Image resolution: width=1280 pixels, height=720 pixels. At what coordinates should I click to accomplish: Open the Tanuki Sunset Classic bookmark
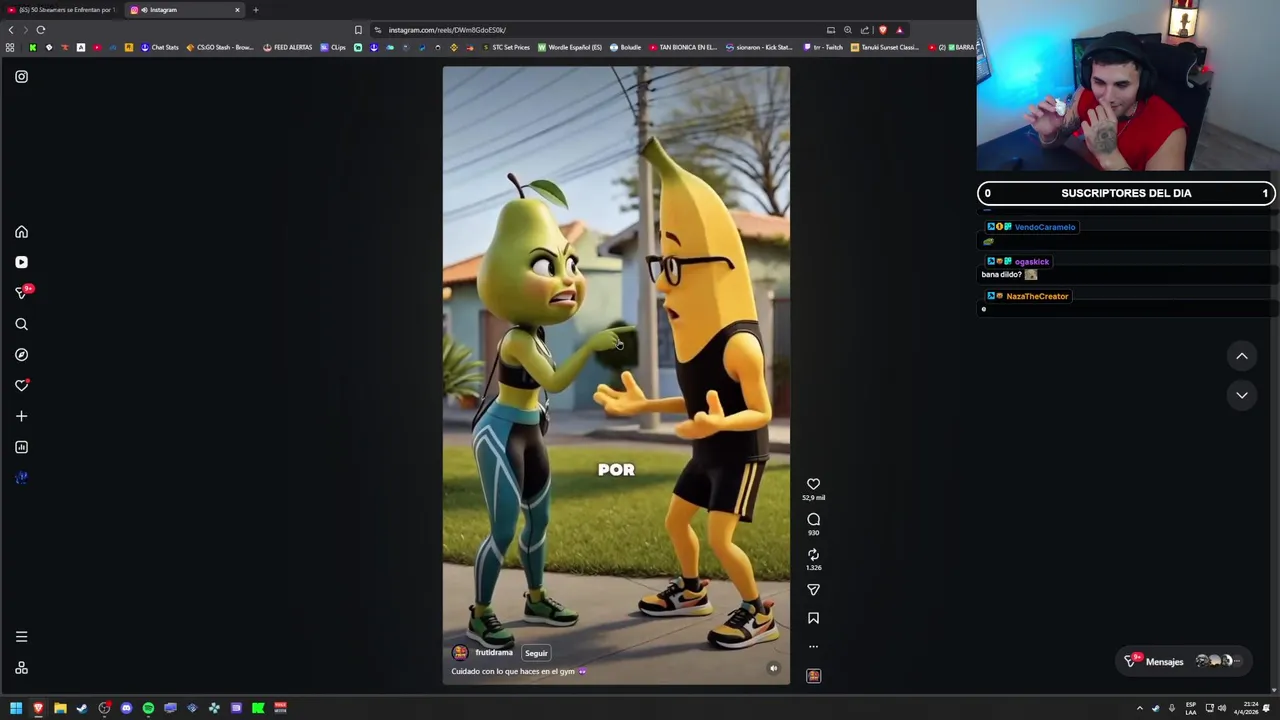[885, 47]
